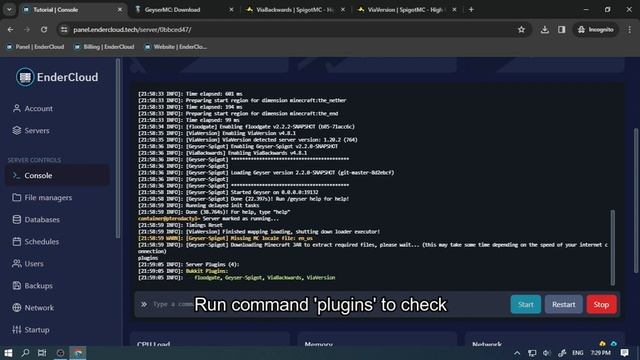Click the address bar URL
The height and width of the screenshot is (360, 640).
132,29
